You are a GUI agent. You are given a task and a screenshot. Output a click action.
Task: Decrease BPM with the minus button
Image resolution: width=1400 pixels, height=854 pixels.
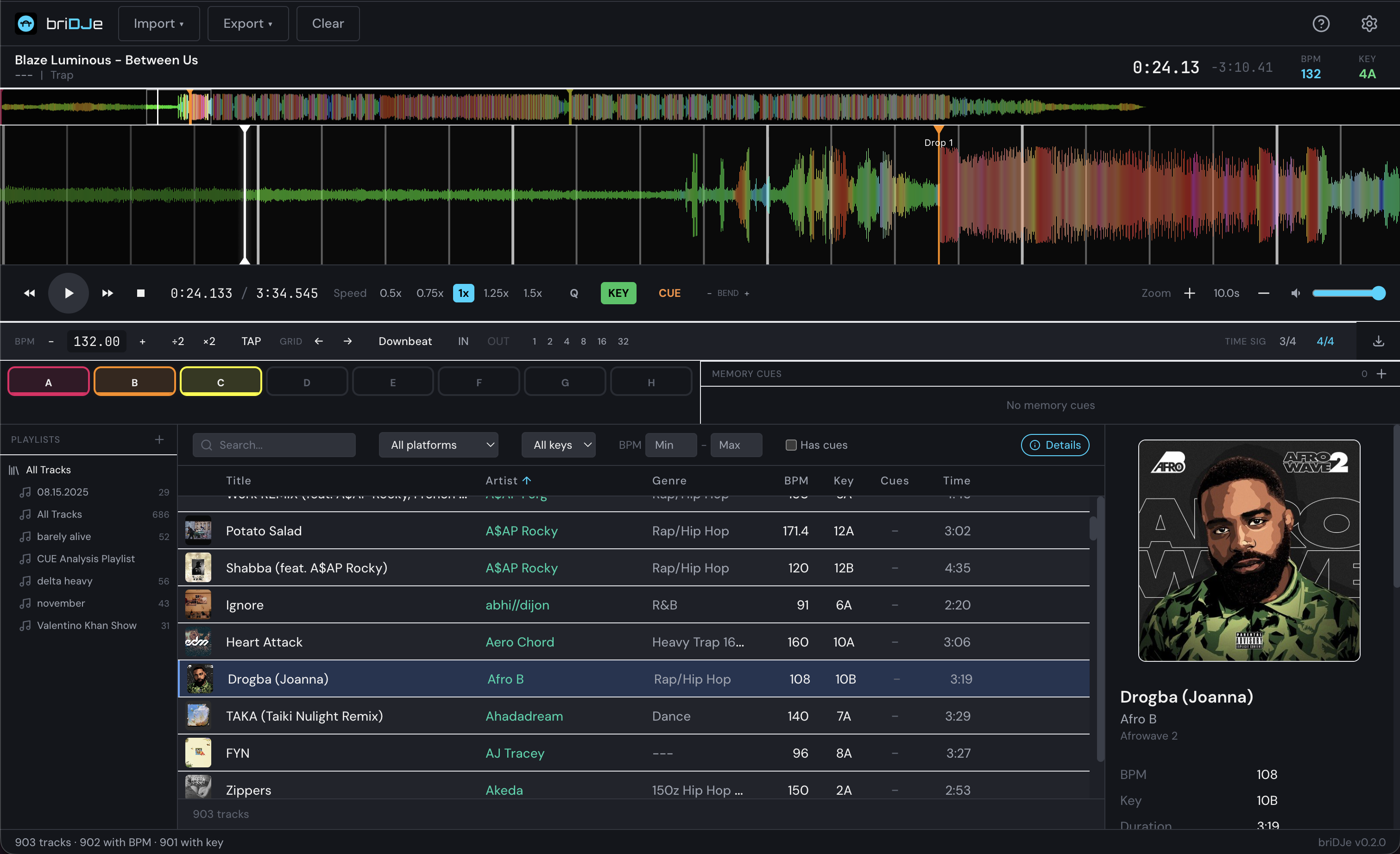tap(51, 341)
